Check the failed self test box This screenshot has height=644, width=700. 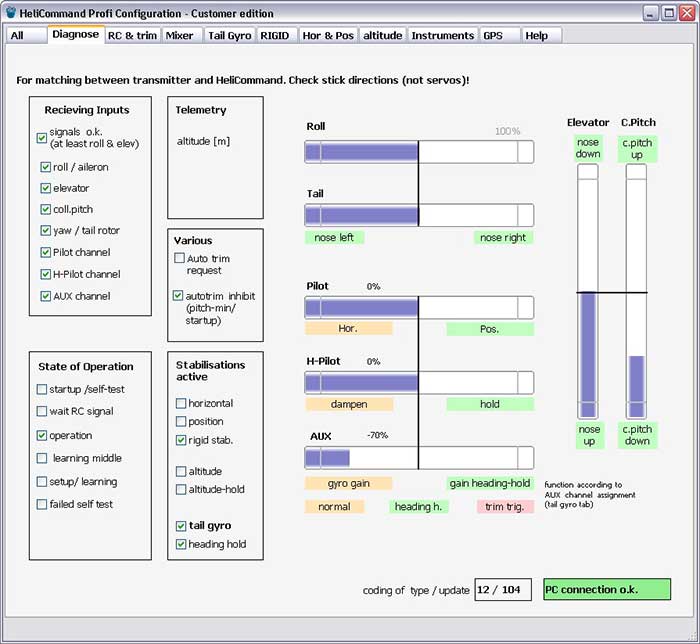coord(42,504)
